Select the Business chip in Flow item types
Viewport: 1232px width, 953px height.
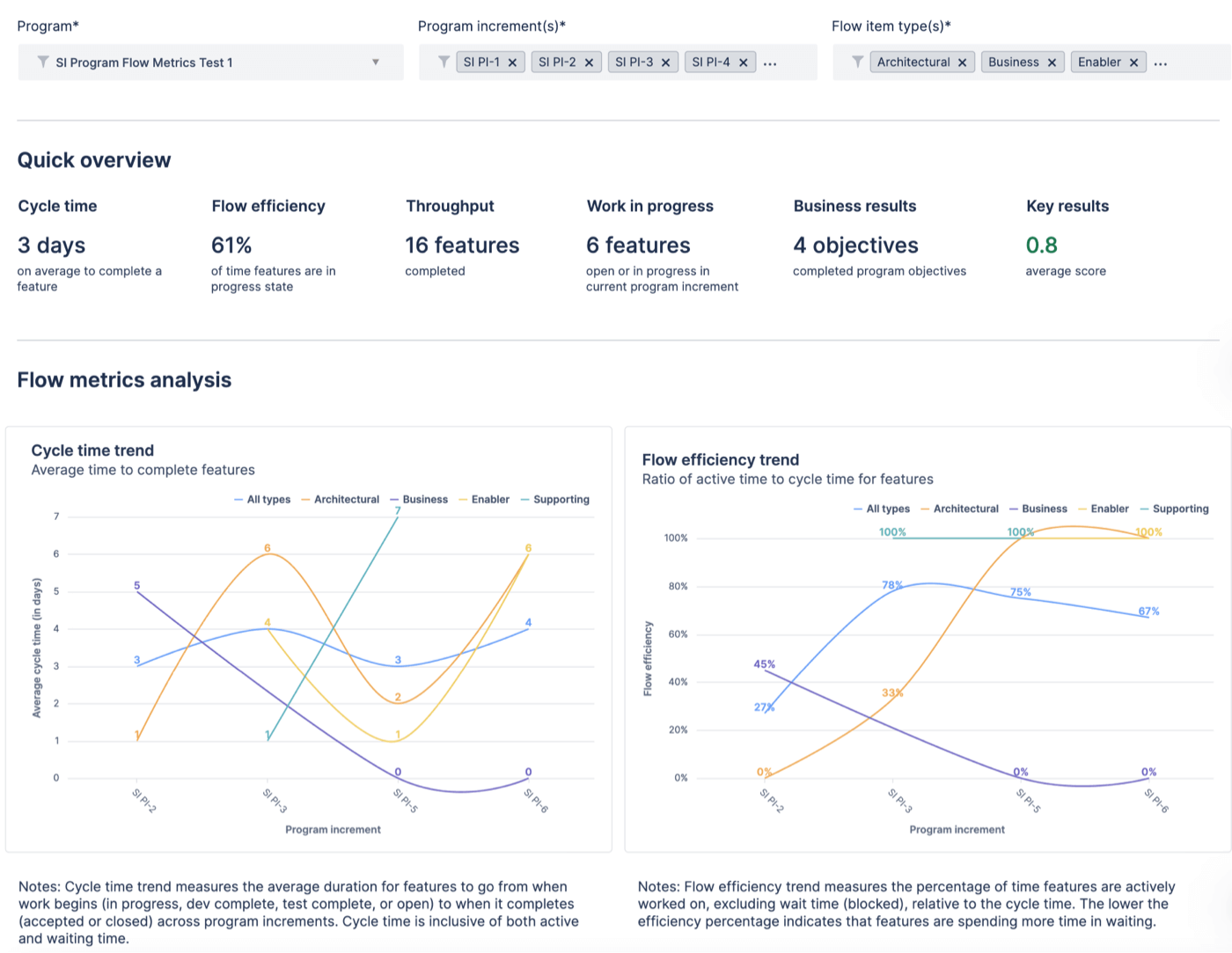tap(1016, 62)
